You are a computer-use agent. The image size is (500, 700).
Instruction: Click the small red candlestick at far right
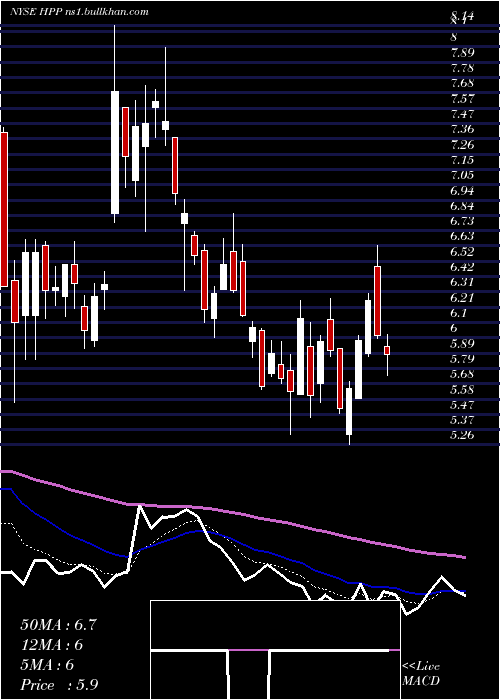pos(387,350)
